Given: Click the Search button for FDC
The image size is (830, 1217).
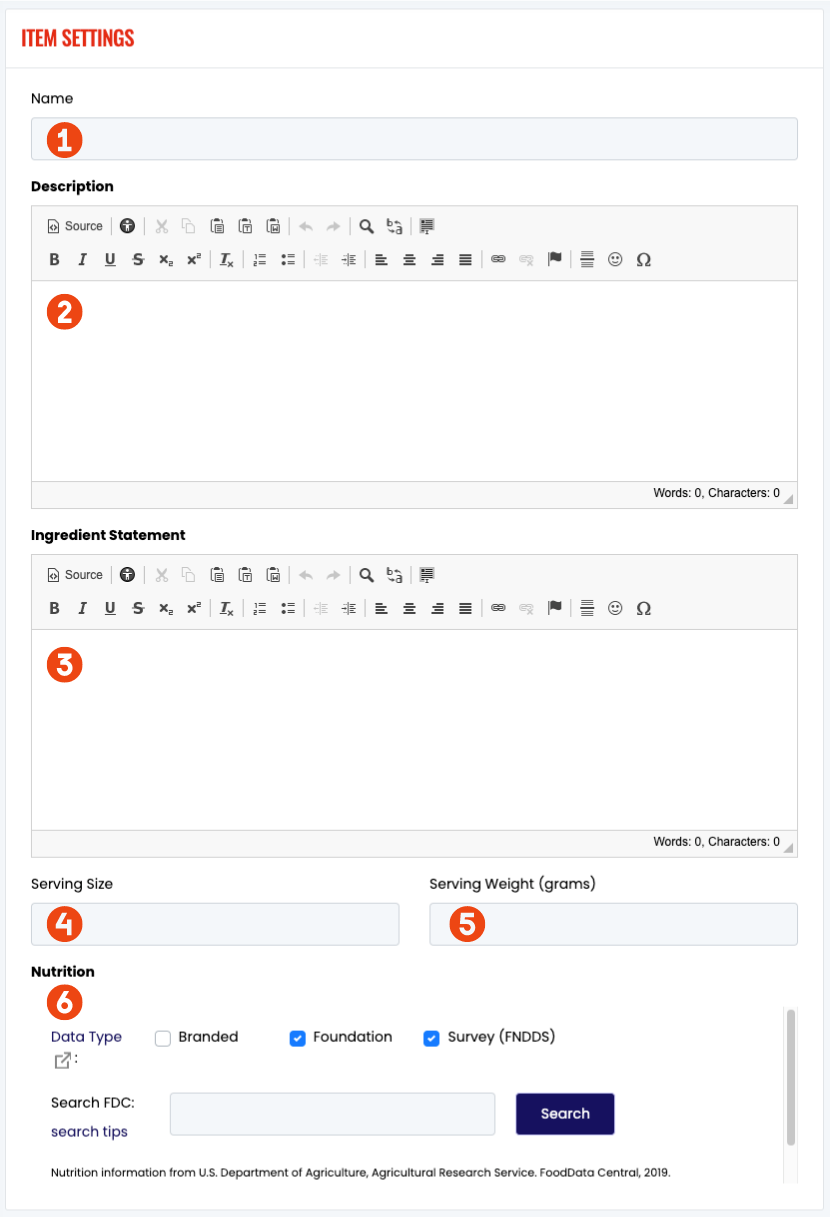Looking at the screenshot, I should click(x=565, y=1114).
